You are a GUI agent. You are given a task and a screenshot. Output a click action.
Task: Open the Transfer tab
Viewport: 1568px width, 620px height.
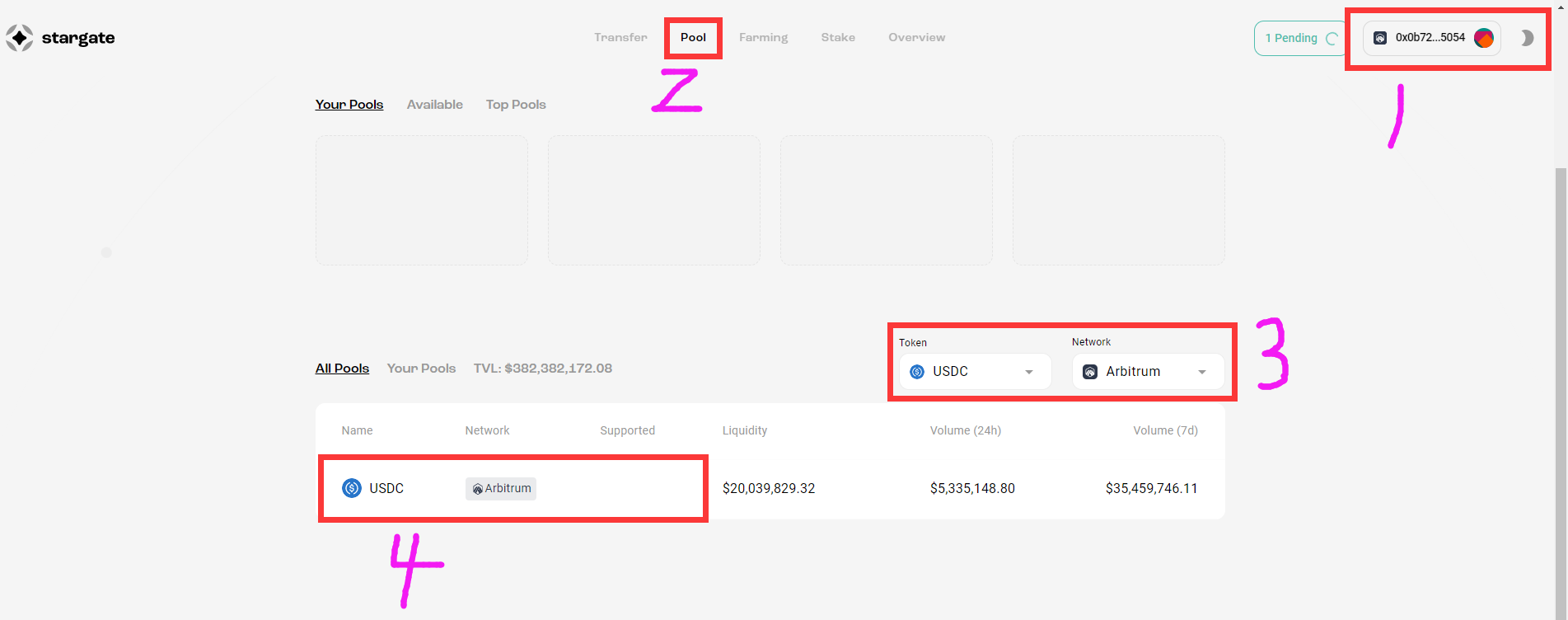[x=620, y=37]
